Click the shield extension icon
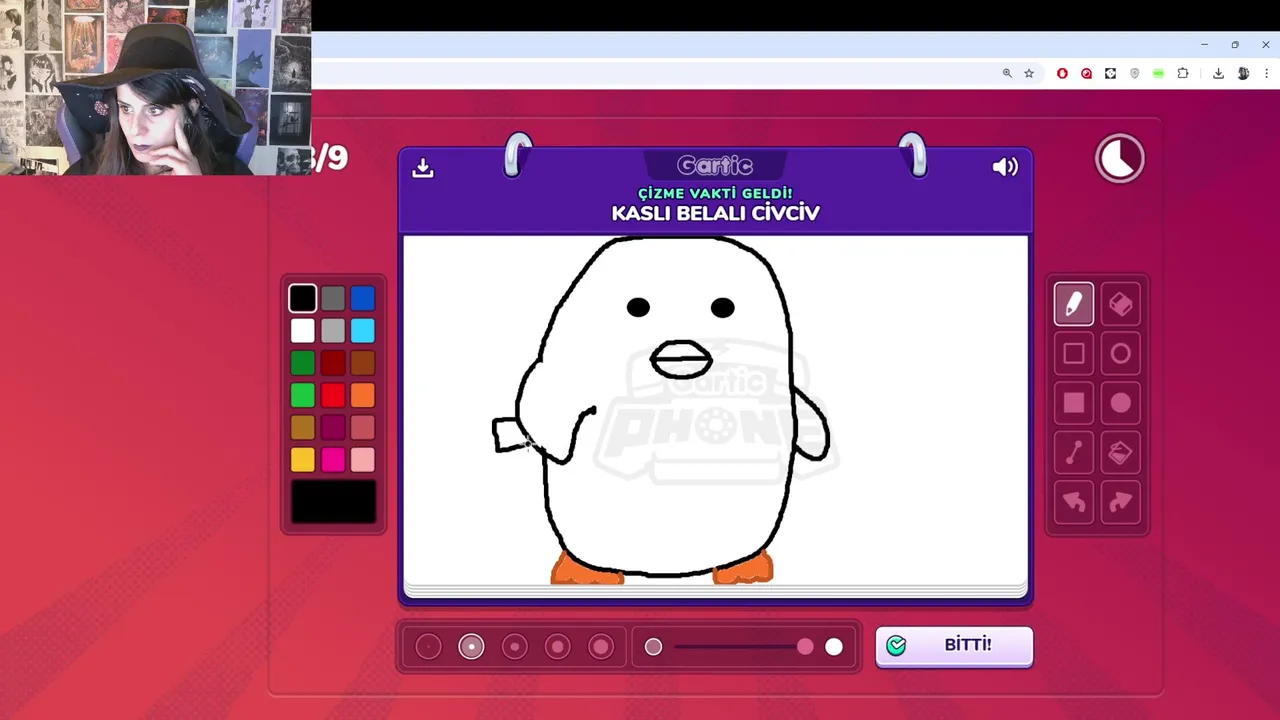This screenshot has height=720, width=1280. tap(1134, 73)
